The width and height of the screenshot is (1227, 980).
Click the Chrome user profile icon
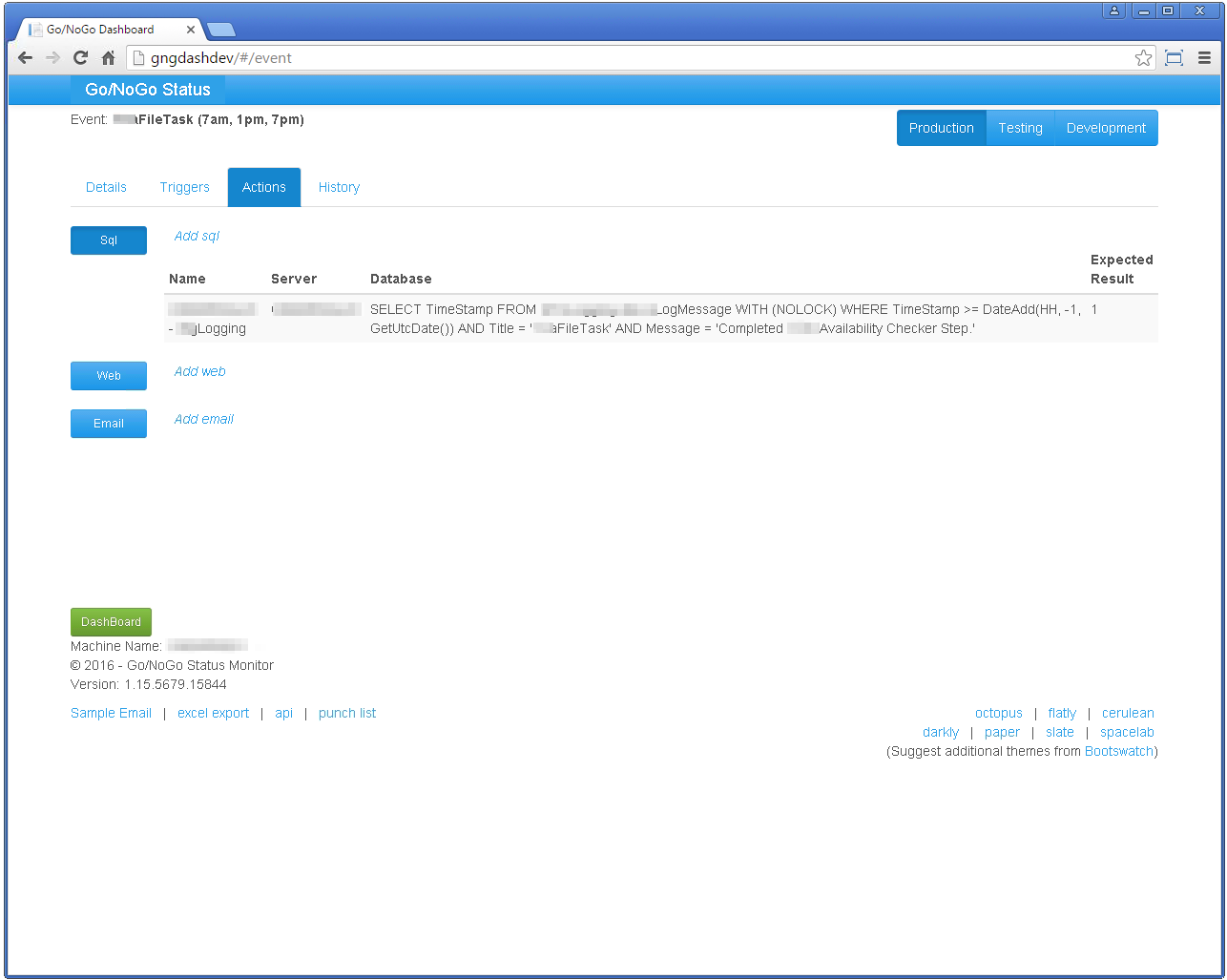1113,10
